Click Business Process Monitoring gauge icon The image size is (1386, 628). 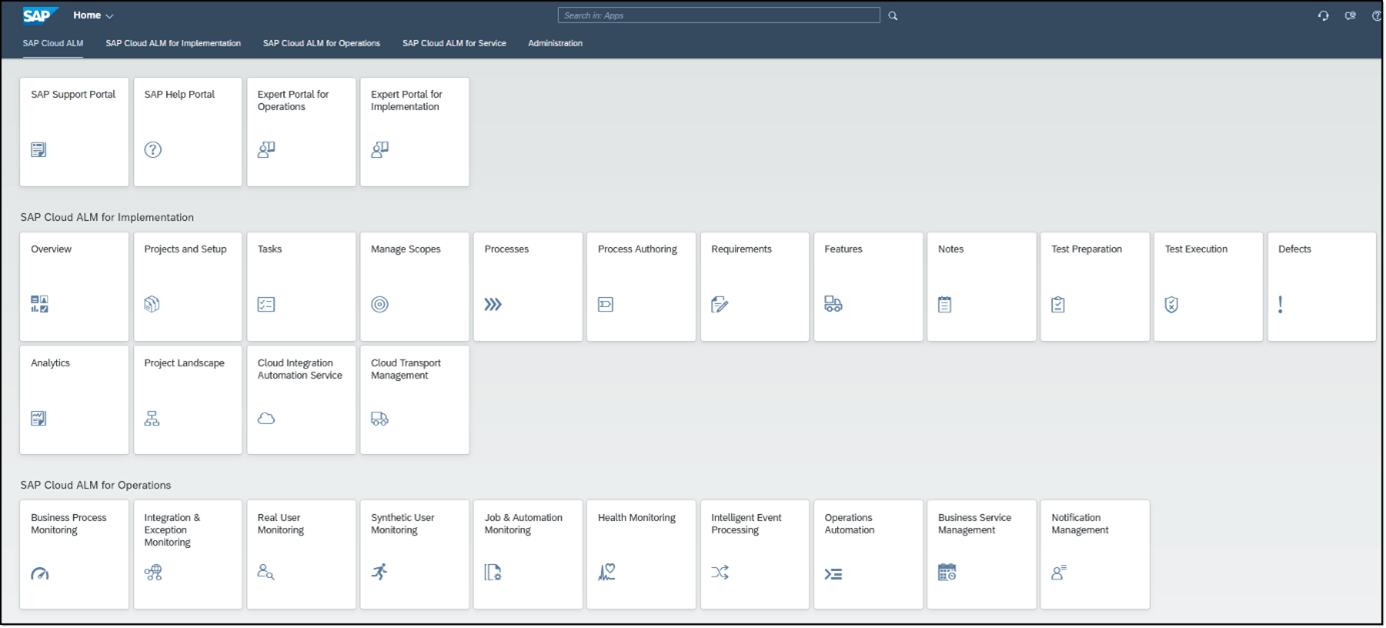coord(39,573)
